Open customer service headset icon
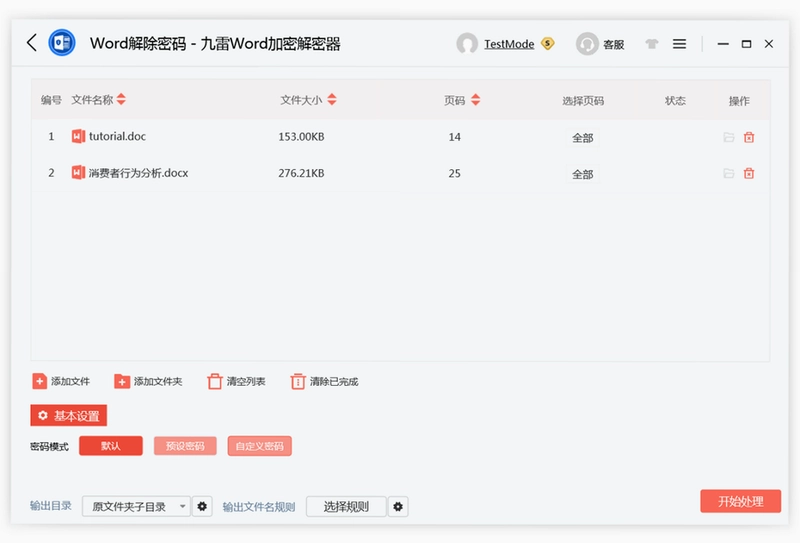This screenshot has width=800, height=543. [587, 44]
